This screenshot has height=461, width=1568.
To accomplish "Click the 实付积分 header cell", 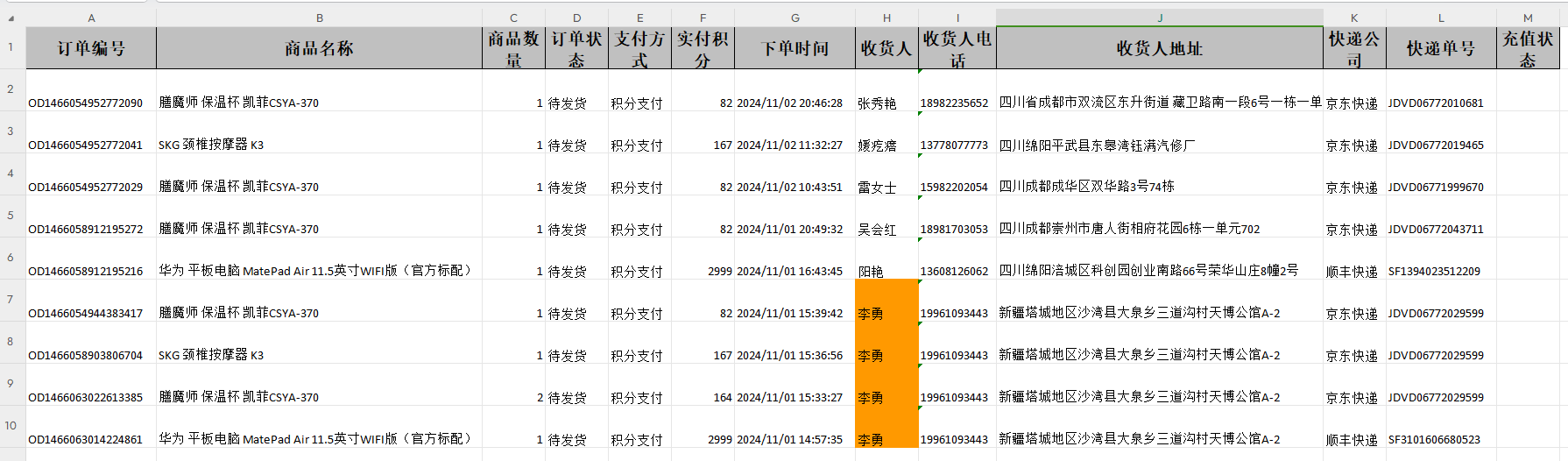I will (703, 48).
